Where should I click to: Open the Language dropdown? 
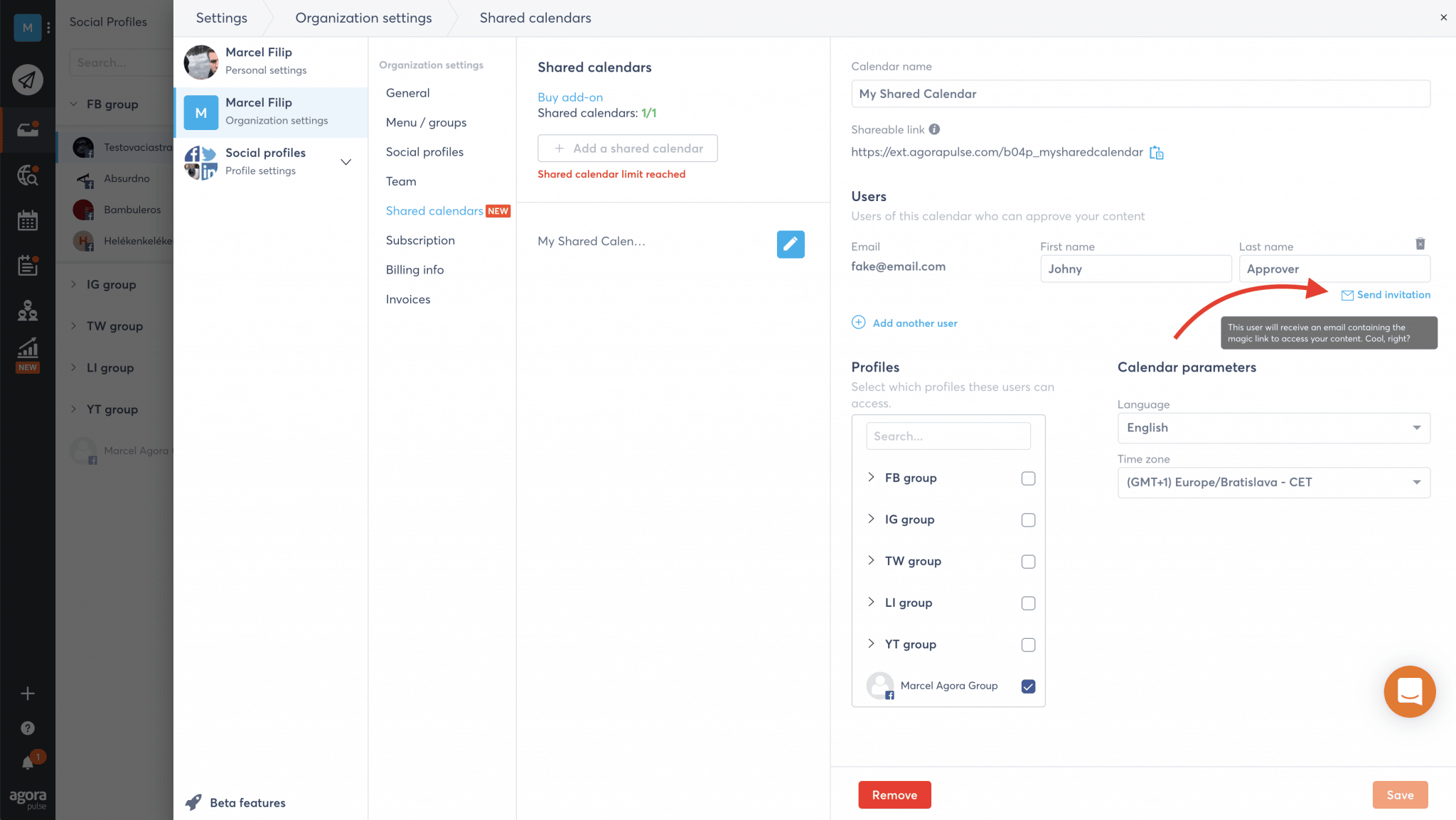point(1273,428)
